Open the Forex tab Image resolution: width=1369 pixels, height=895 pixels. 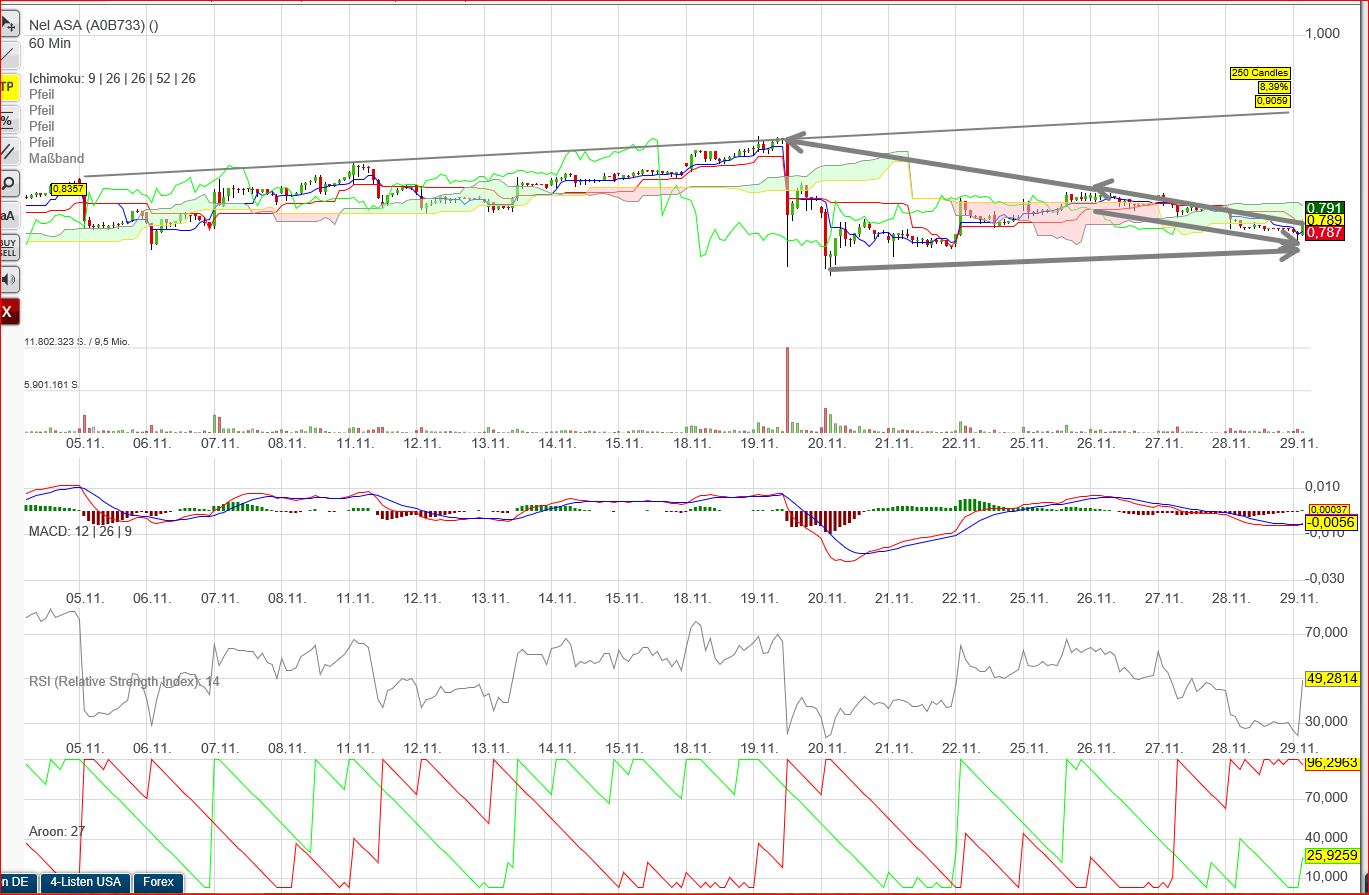pyautogui.click(x=158, y=883)
